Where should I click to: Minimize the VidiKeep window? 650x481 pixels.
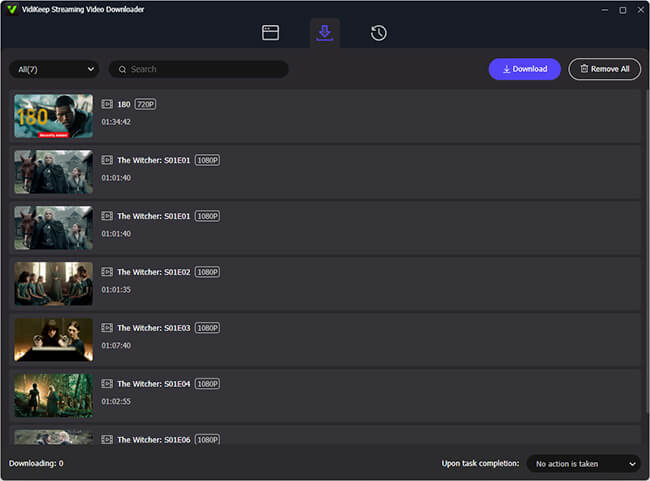tap(605, 10)
